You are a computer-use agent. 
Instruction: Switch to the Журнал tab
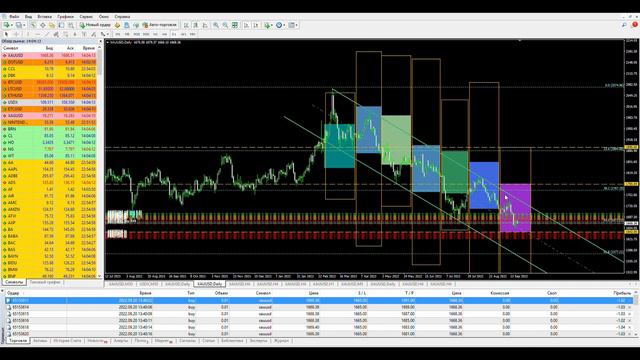(281, 340)
